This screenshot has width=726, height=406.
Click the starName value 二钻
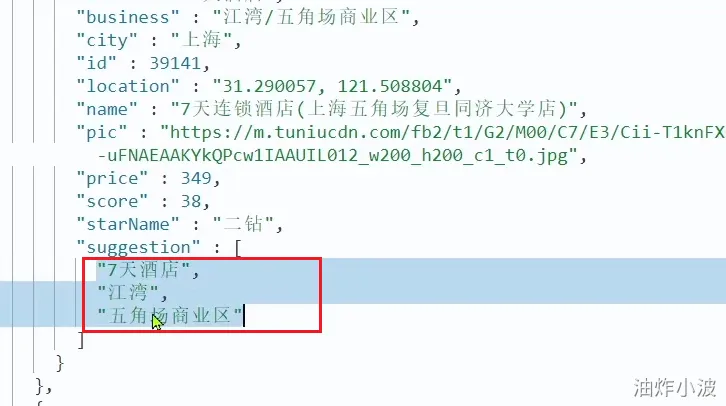[x=243, y=225]
